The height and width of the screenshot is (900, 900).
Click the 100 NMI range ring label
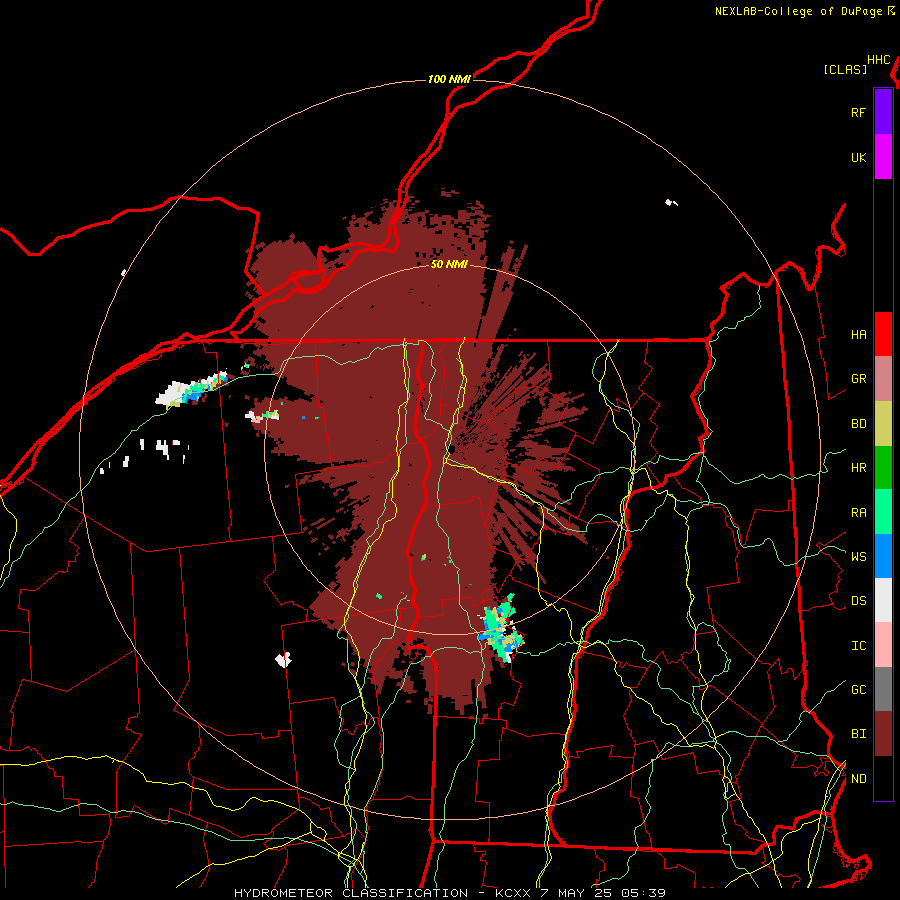pos(449,79)
